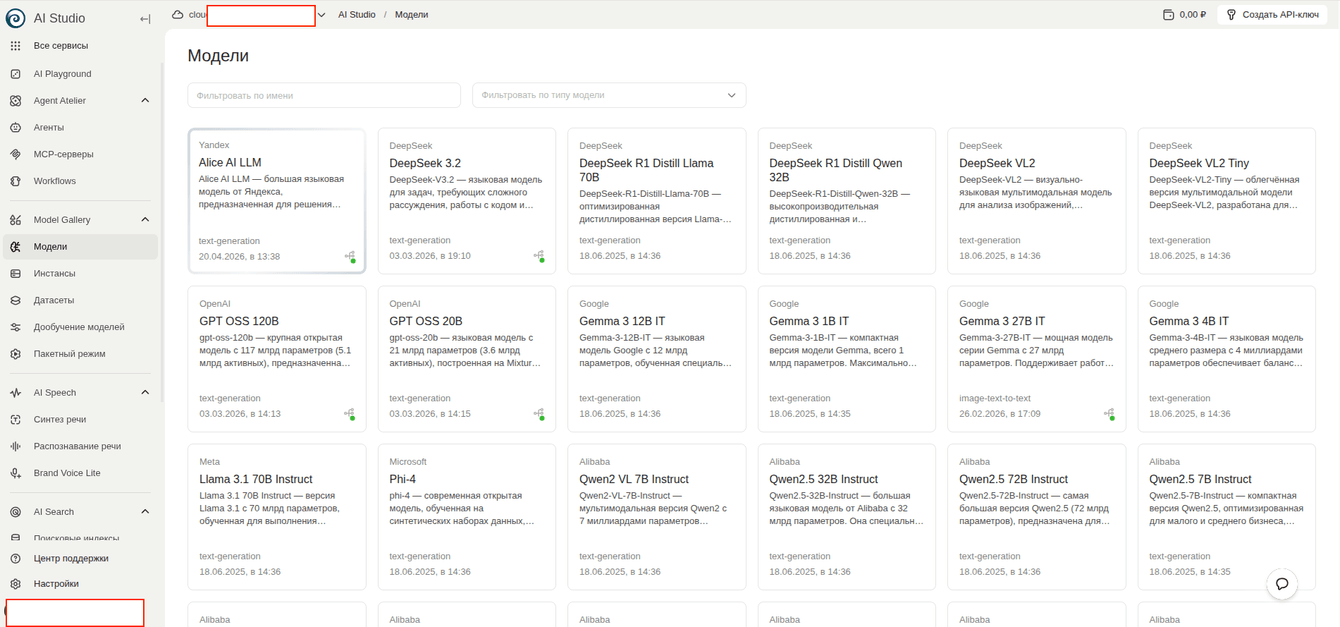The width and height of the screenshot is (1340, 627).
Task: Click the status icon on Gemma 3 27B IT card
Action: click(1109, 414)
